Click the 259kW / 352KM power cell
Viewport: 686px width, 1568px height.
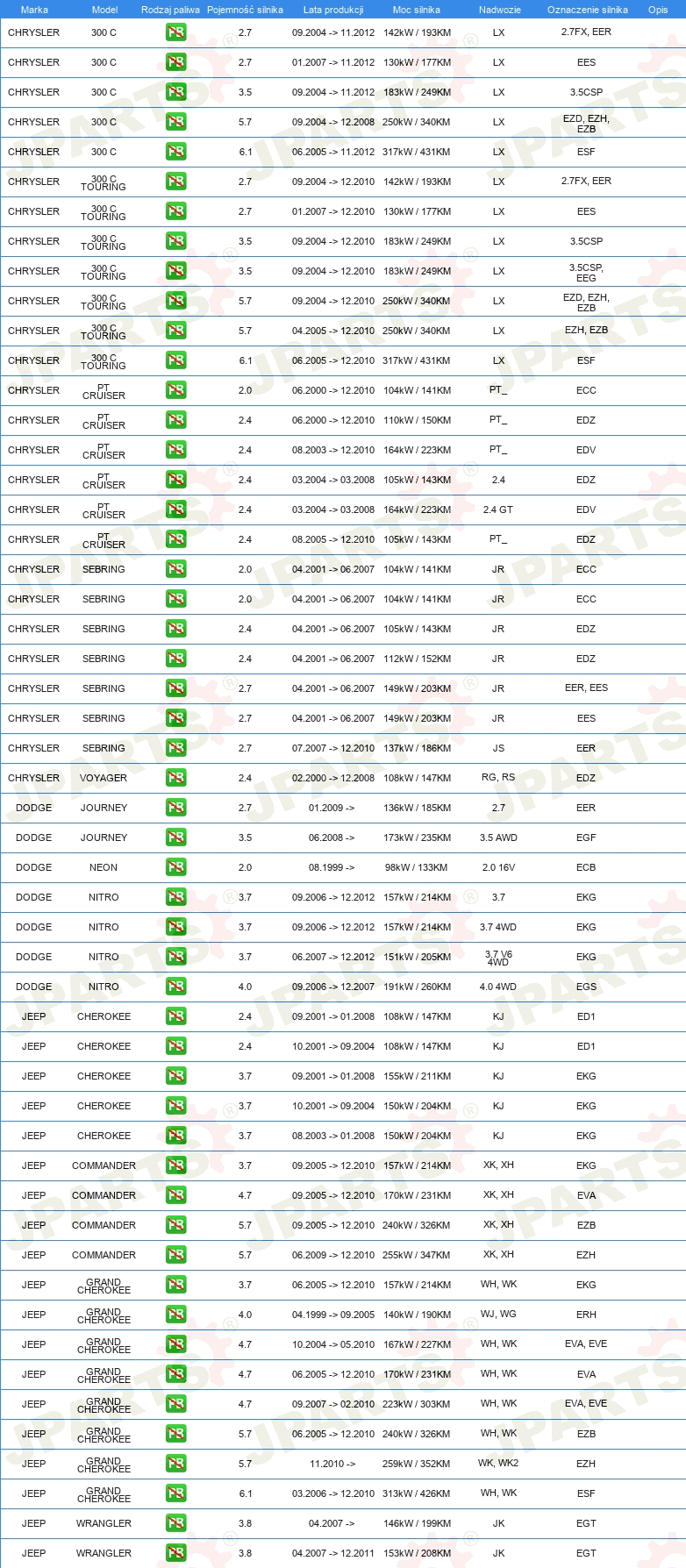tap(417, 1464)
